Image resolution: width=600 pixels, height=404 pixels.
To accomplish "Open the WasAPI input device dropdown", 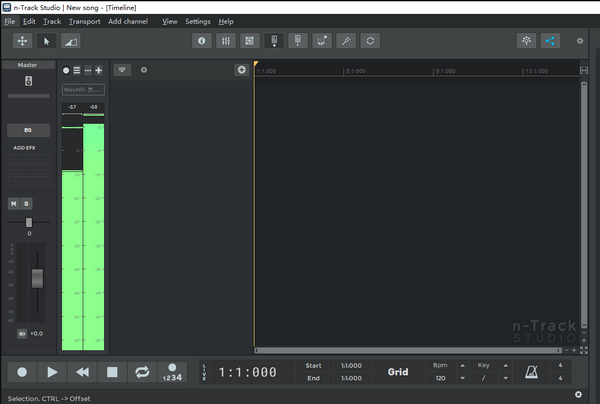I will pos(83,89).
